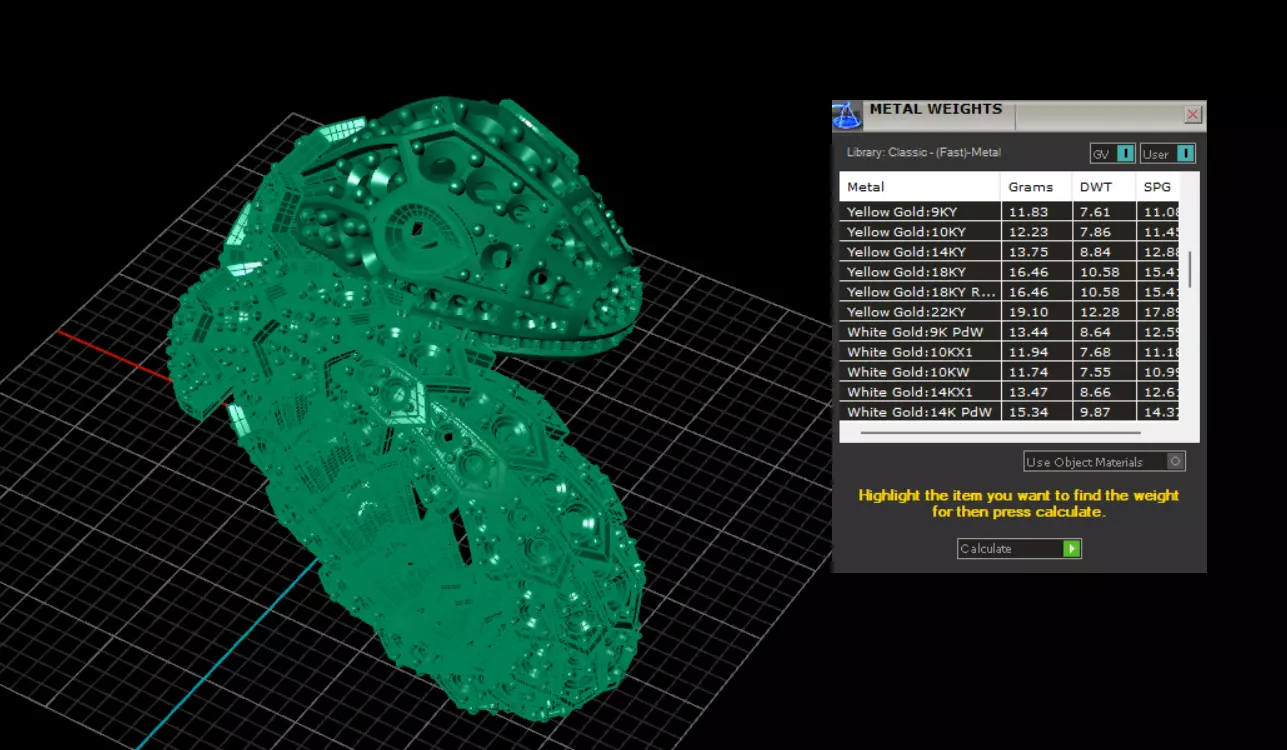The image size is (1287, 750).
Task: Close the Metal Weights panel
Action: pyautogui.click(x=1193, y=115)
